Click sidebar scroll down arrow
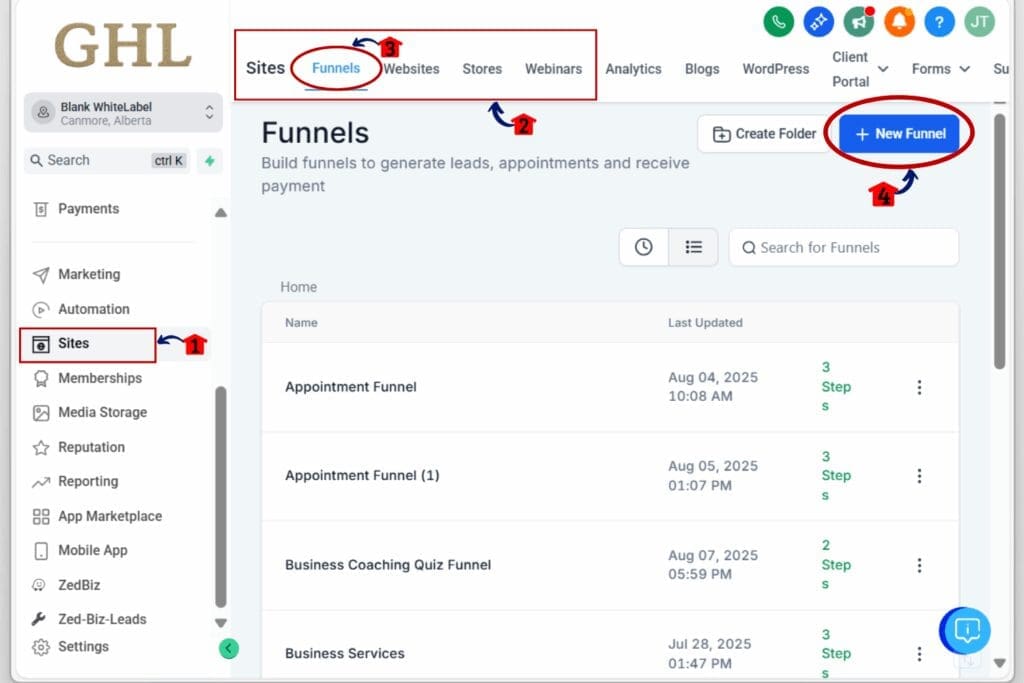This screenshot has width=1024, height=683. pyautogui.click(x=221, y=623)
